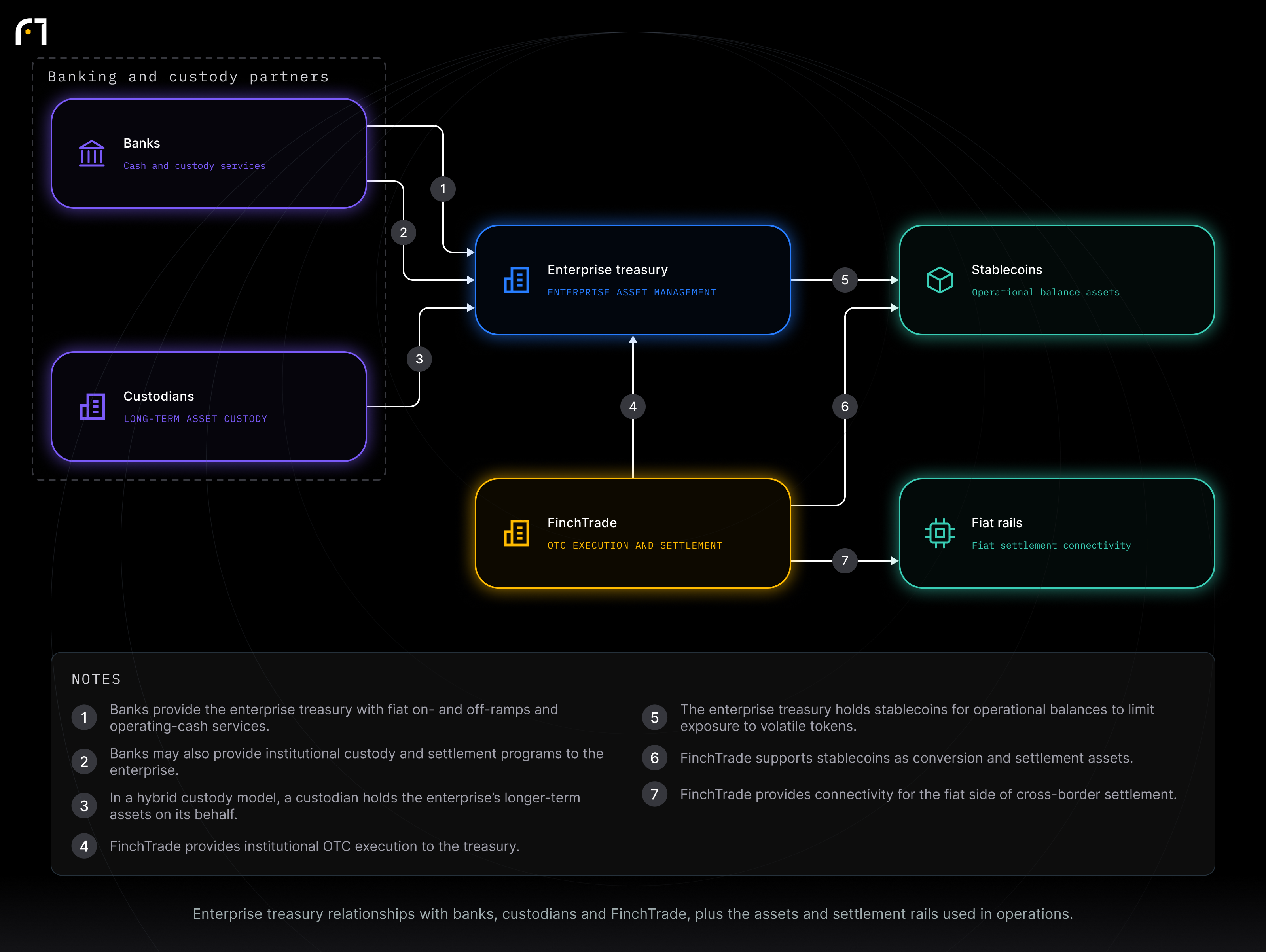
Task: Select the Stablecoins card title
Action: click(x=1007, y=270)
